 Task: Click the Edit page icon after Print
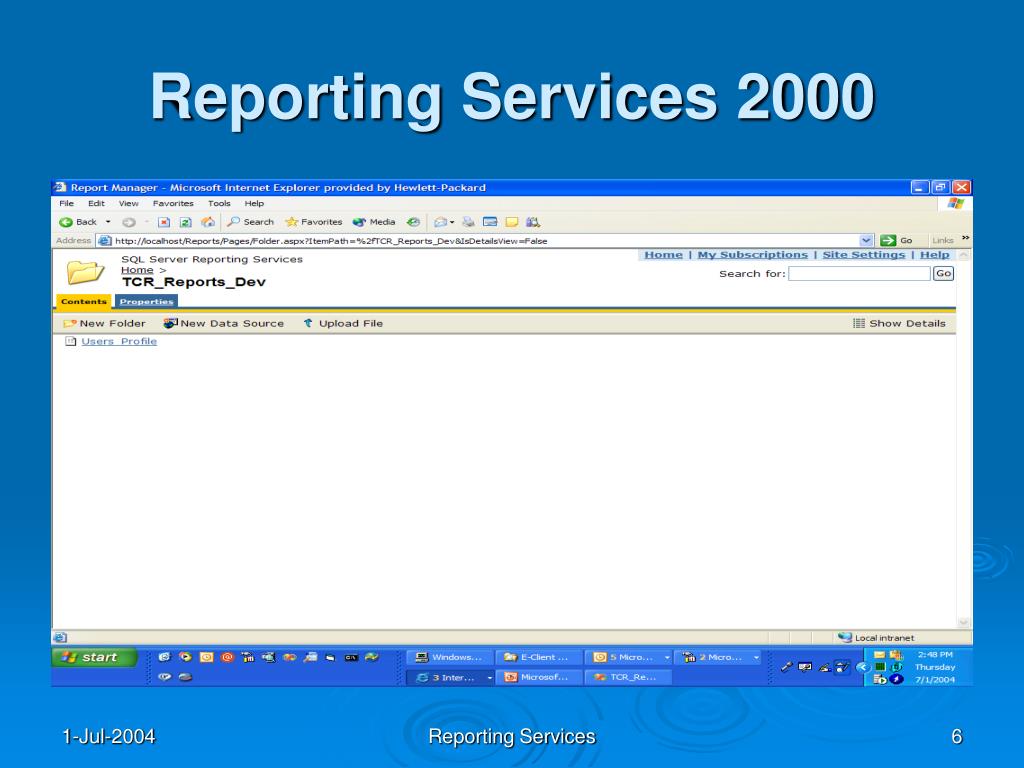pyautogui.click(x=490, y=222)
